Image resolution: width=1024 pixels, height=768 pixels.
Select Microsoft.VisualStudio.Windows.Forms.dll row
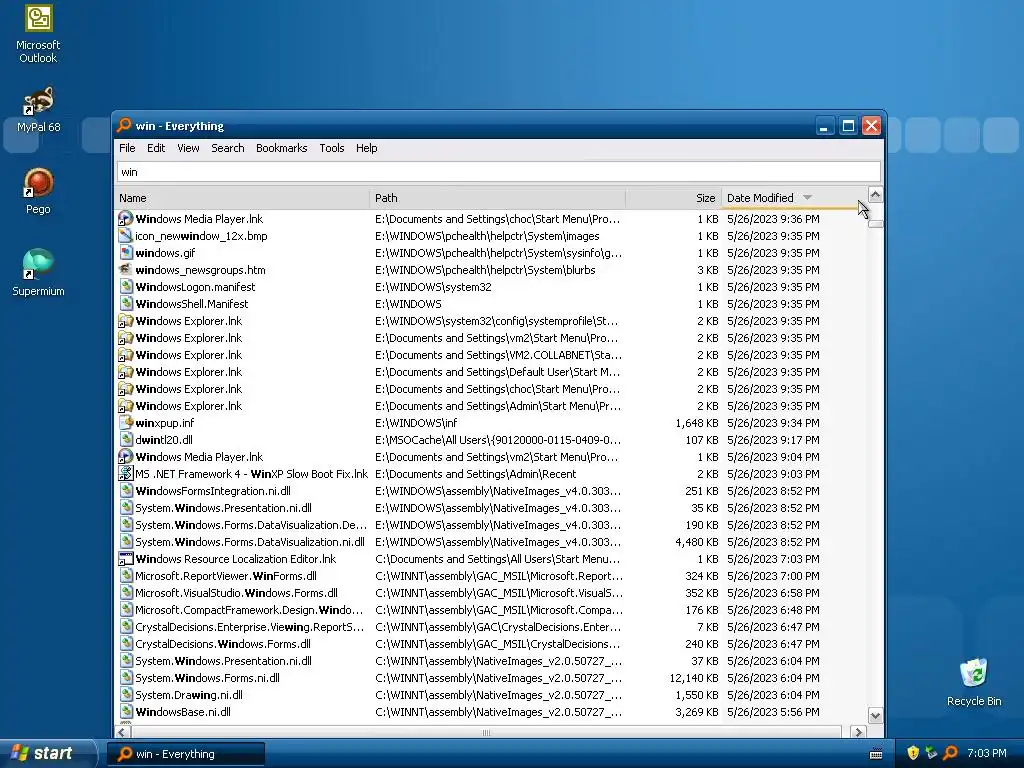490,592
